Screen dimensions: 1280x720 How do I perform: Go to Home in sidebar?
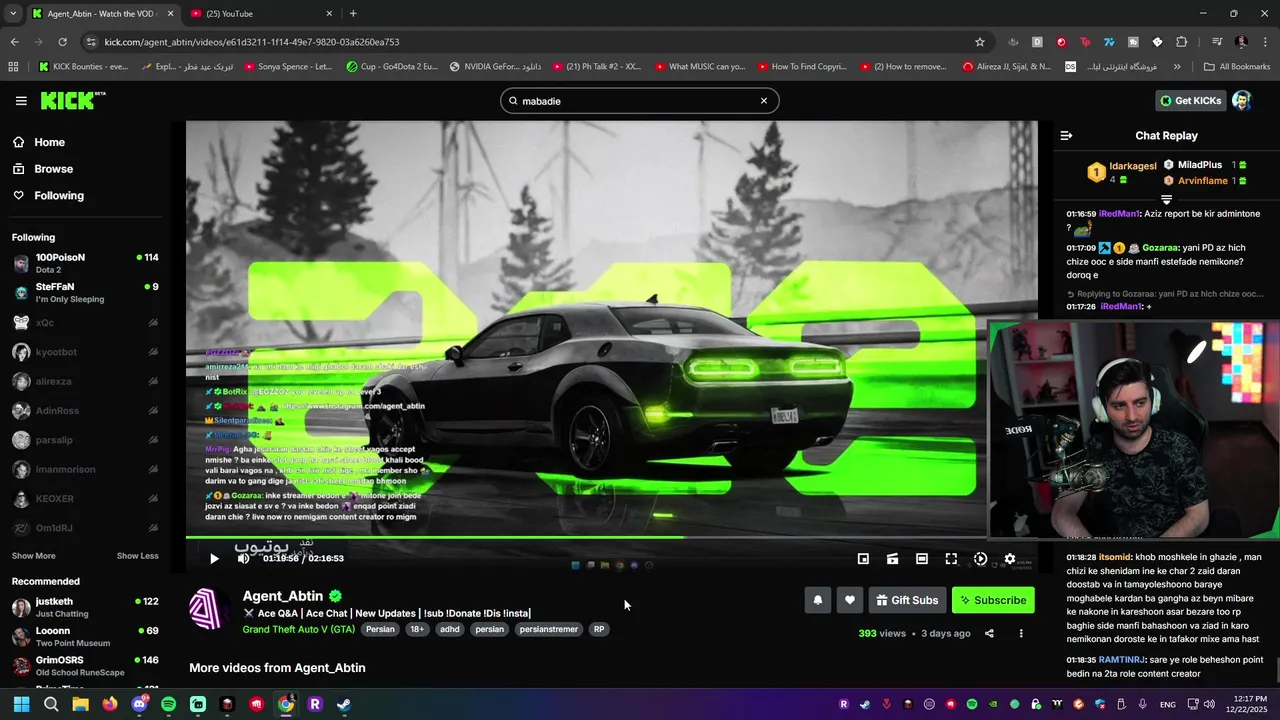(x=49, y=142)
